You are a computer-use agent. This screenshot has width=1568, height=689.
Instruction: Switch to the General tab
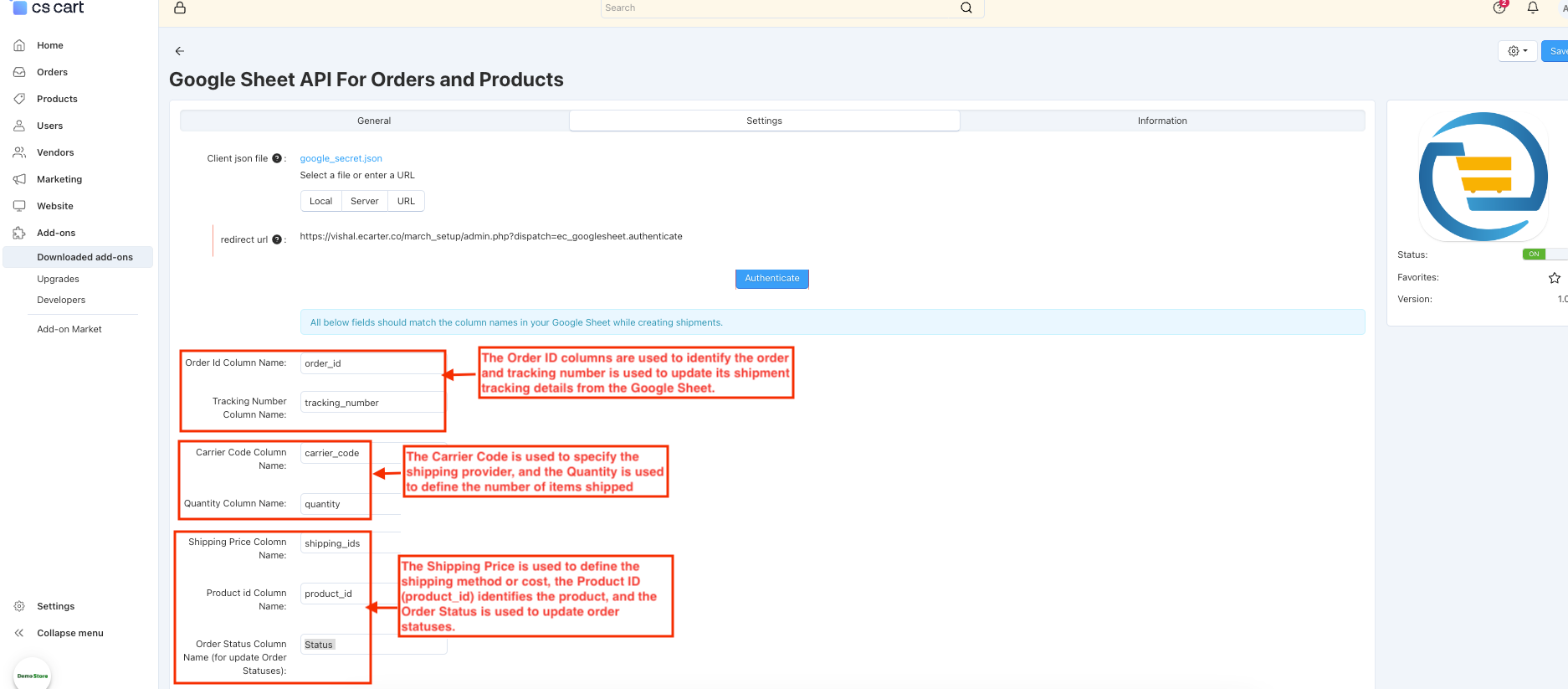[374, 121]
